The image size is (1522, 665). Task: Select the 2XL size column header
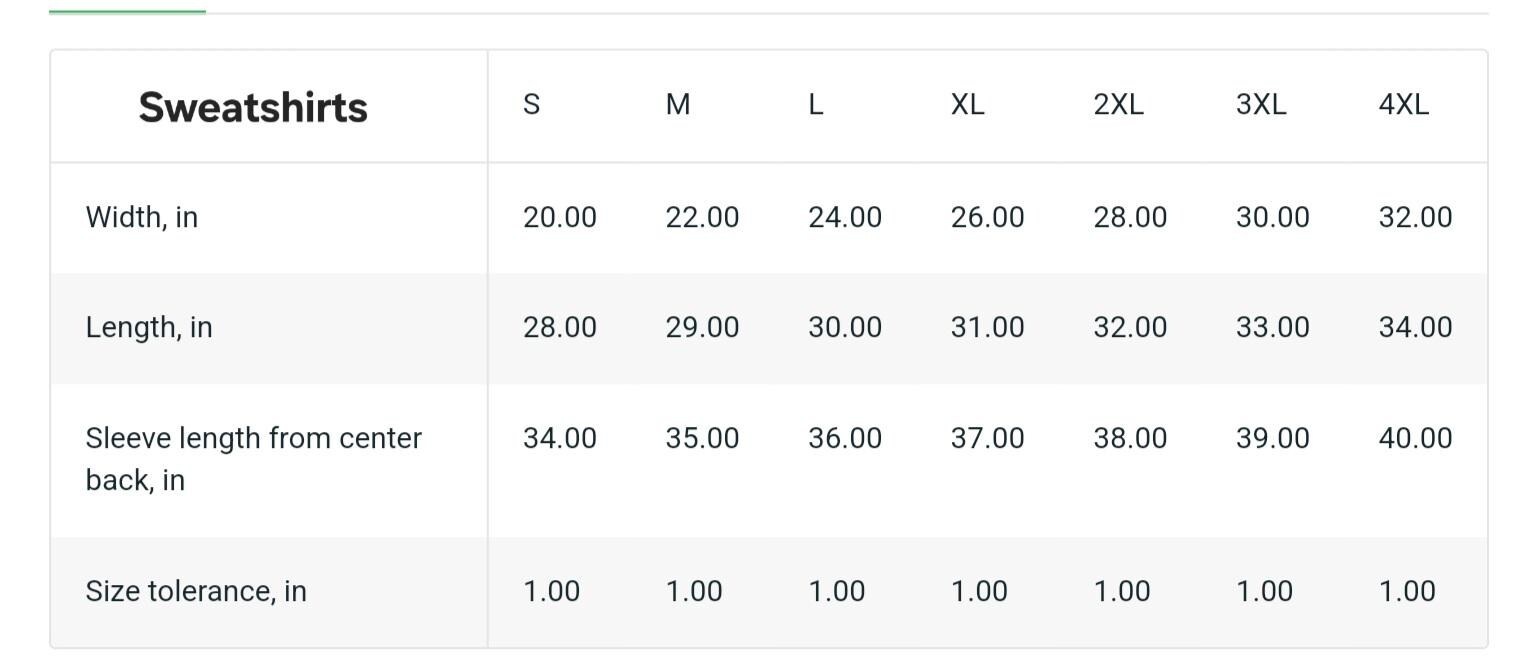[1119, 104]
